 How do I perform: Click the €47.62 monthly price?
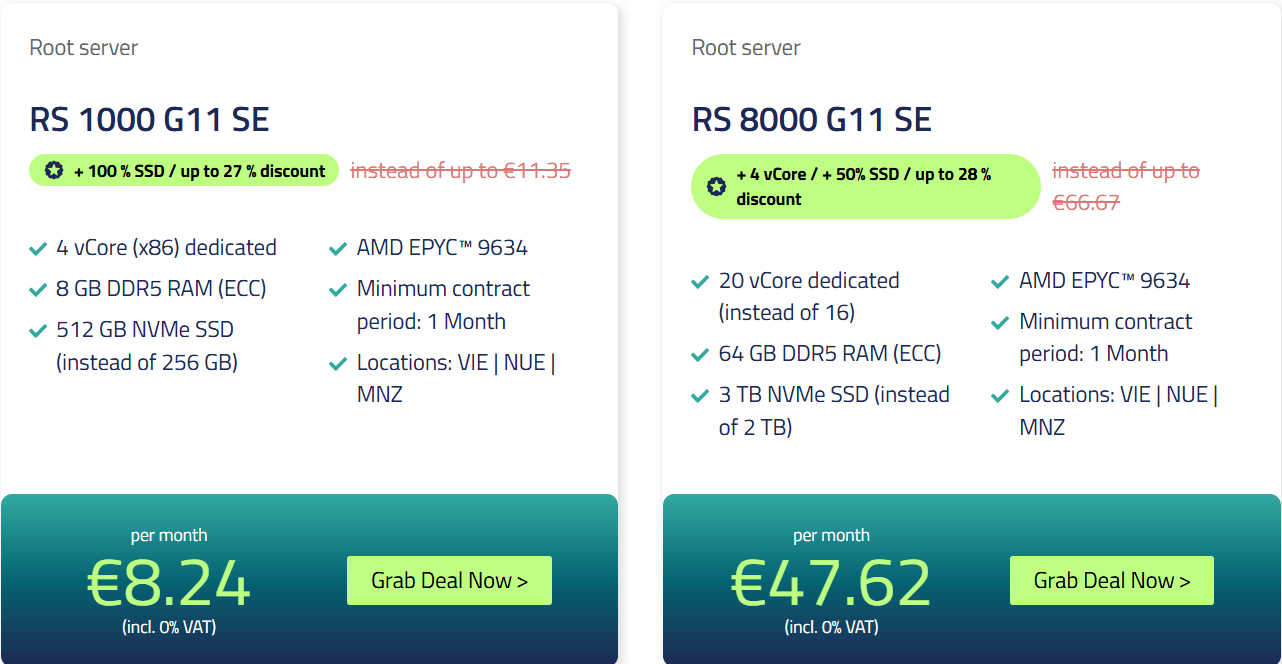832,583
